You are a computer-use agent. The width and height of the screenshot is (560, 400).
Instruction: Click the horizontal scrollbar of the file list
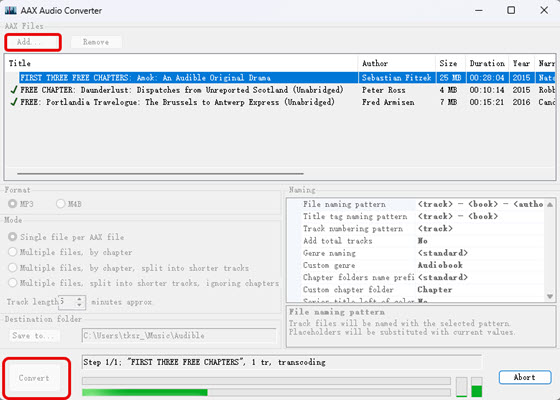tap(160, 174)
